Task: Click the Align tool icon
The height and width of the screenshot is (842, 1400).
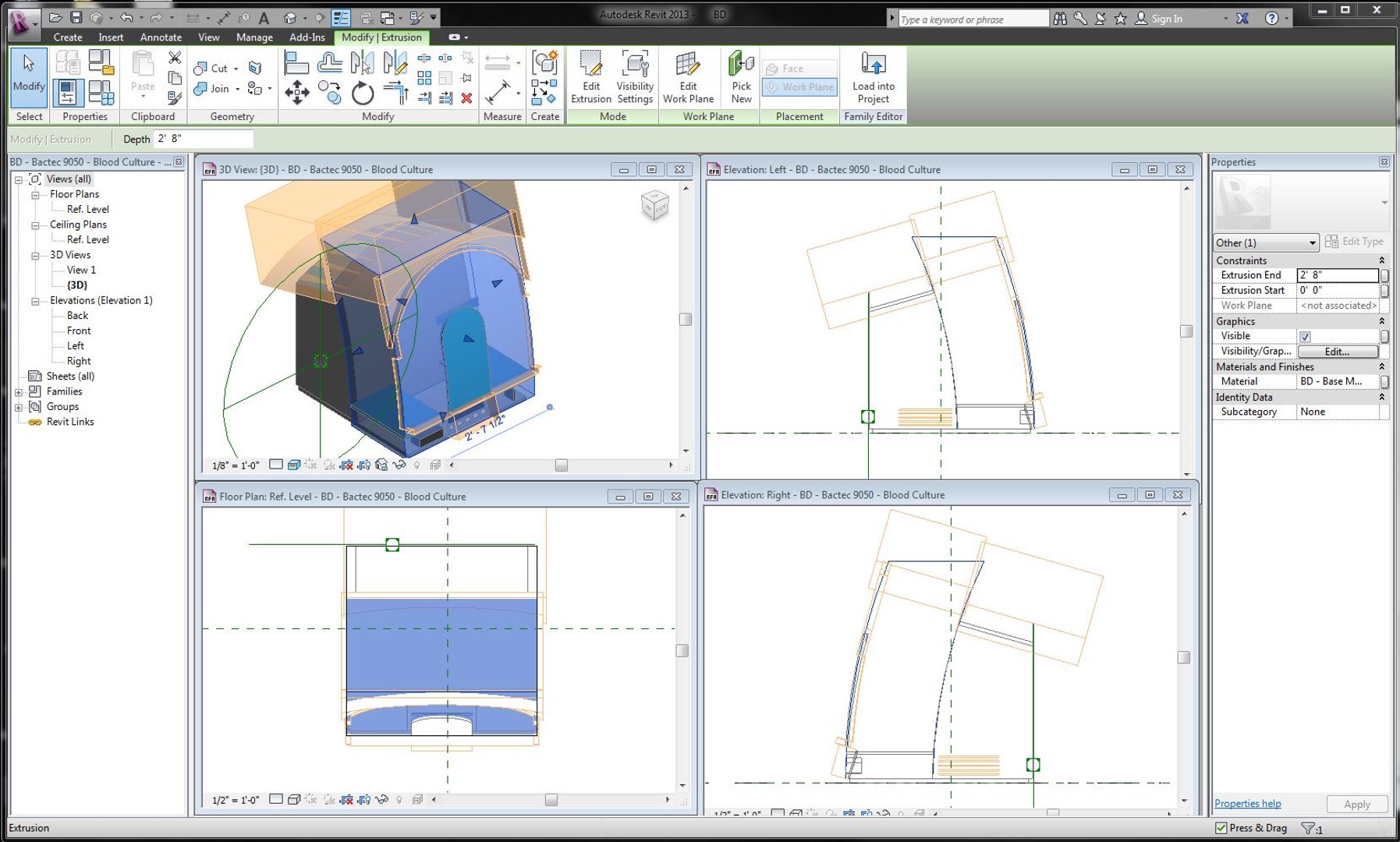Action: tap(296, 62)
